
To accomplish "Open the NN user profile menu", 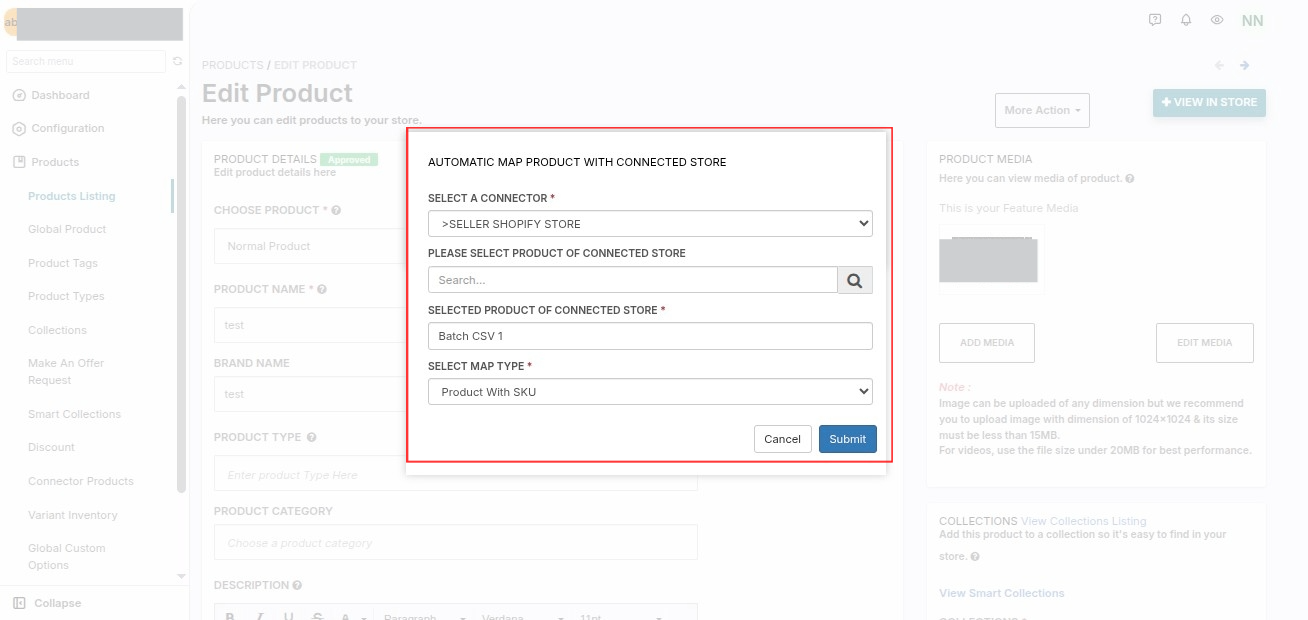I will point(1252,20).
